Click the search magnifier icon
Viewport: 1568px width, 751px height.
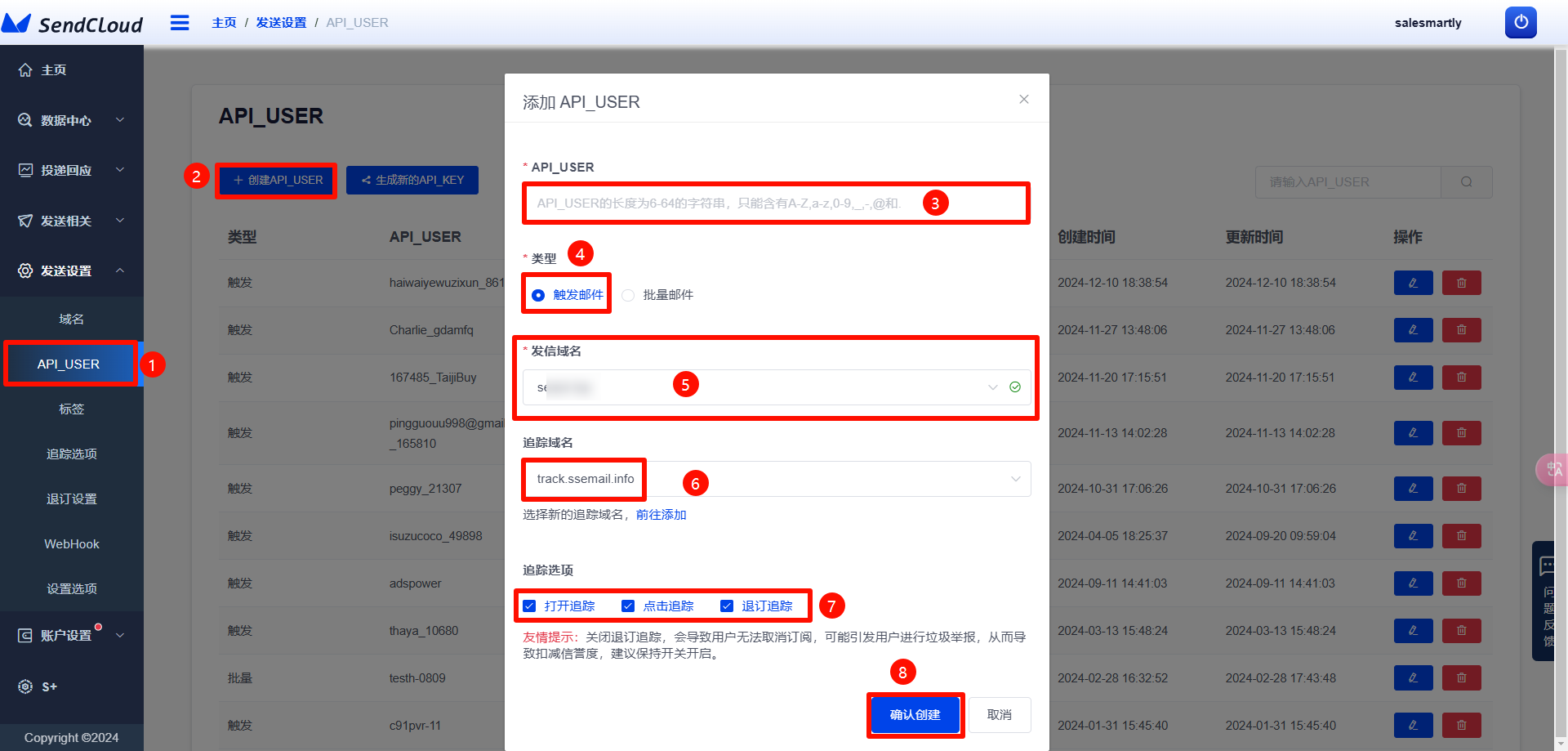tap(1466, 181)
